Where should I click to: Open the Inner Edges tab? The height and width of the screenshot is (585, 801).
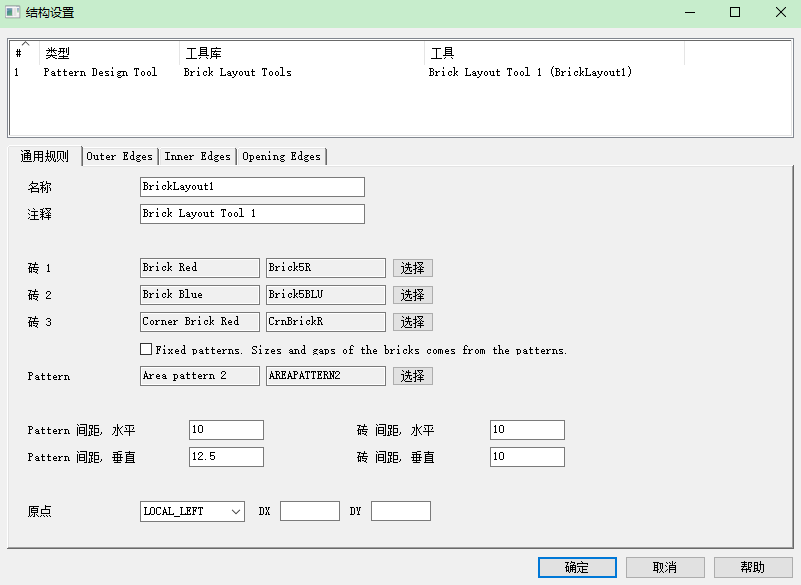pyautogui.click(x=197, y=156)
